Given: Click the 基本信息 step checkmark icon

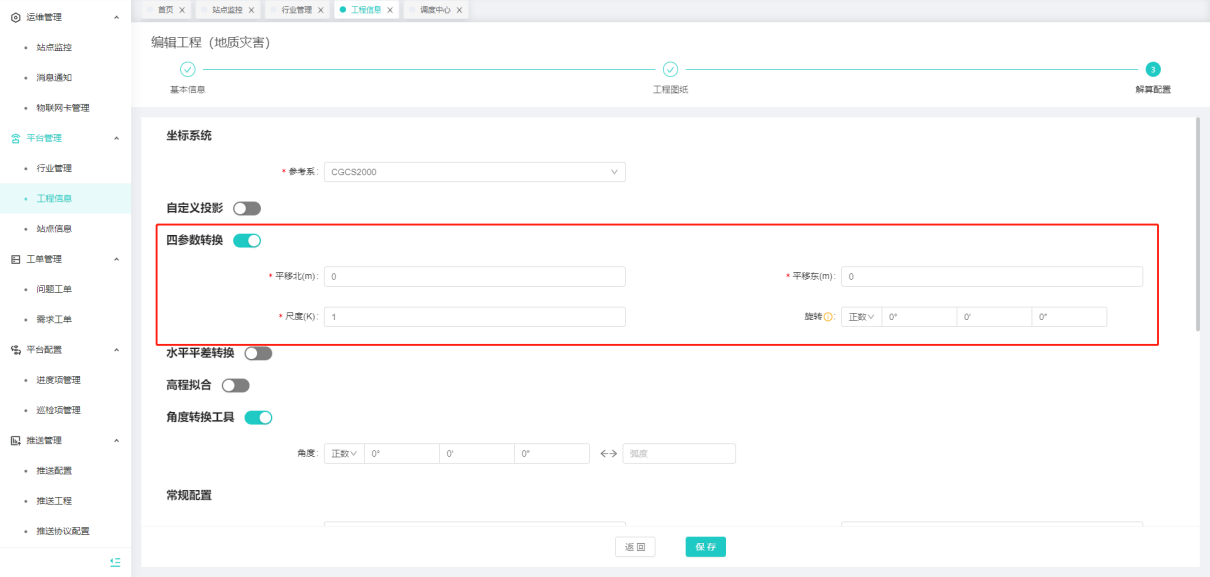Looking at the screenshot, I should click(187, 69).
